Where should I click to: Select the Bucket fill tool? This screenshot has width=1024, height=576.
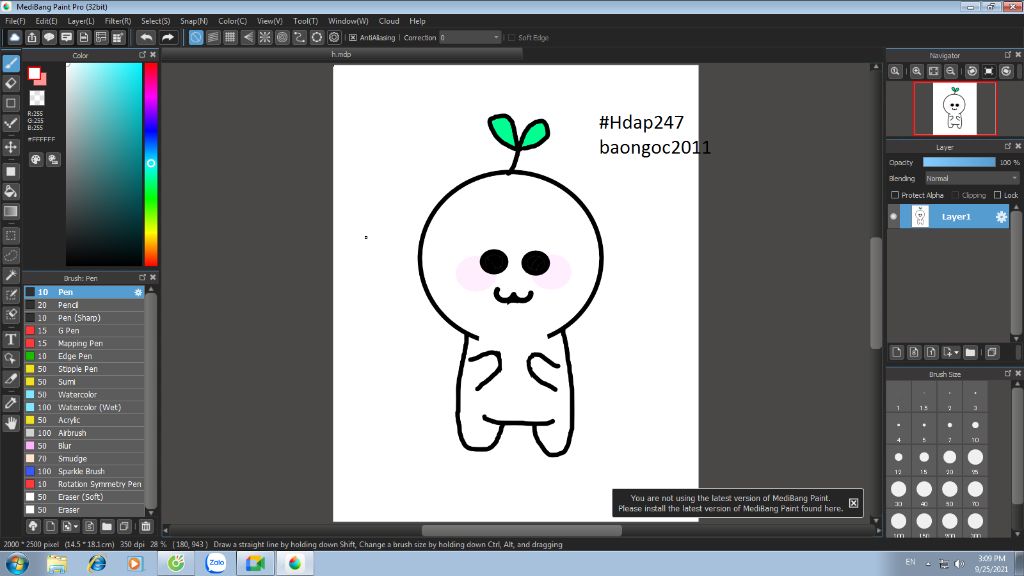(x=11, y=191)
